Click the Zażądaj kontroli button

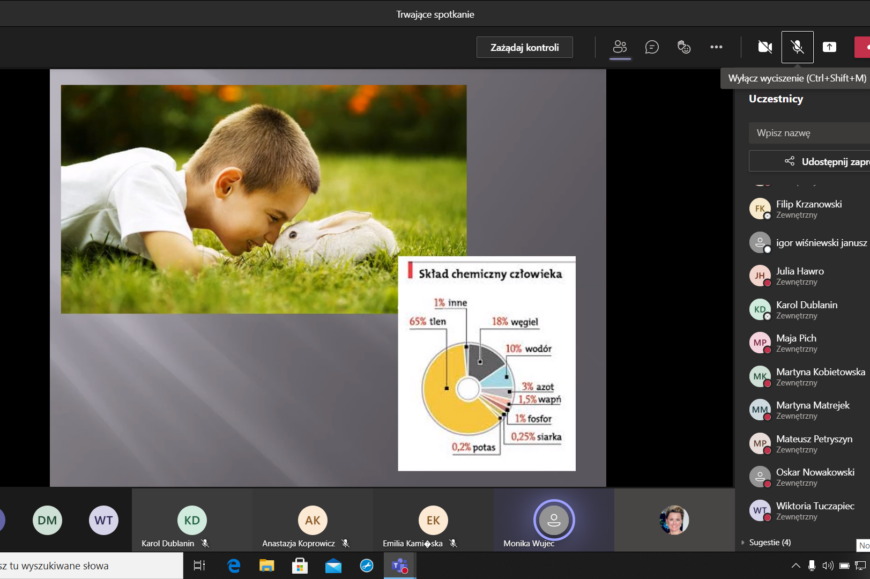pyautogui.click(x=524, y=47)
